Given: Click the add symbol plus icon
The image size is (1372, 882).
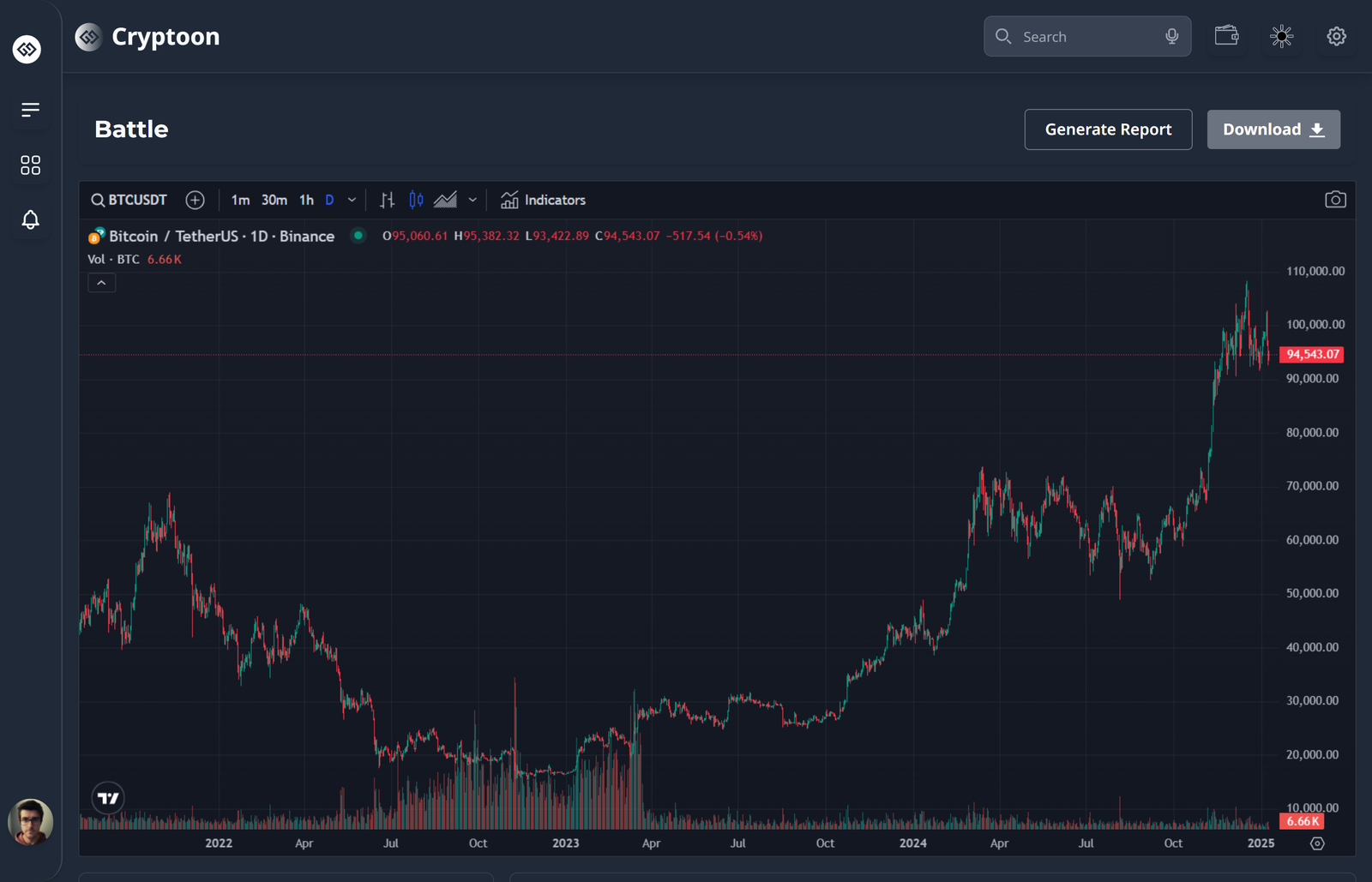Looking at the screenshot, I should [196, 200].
